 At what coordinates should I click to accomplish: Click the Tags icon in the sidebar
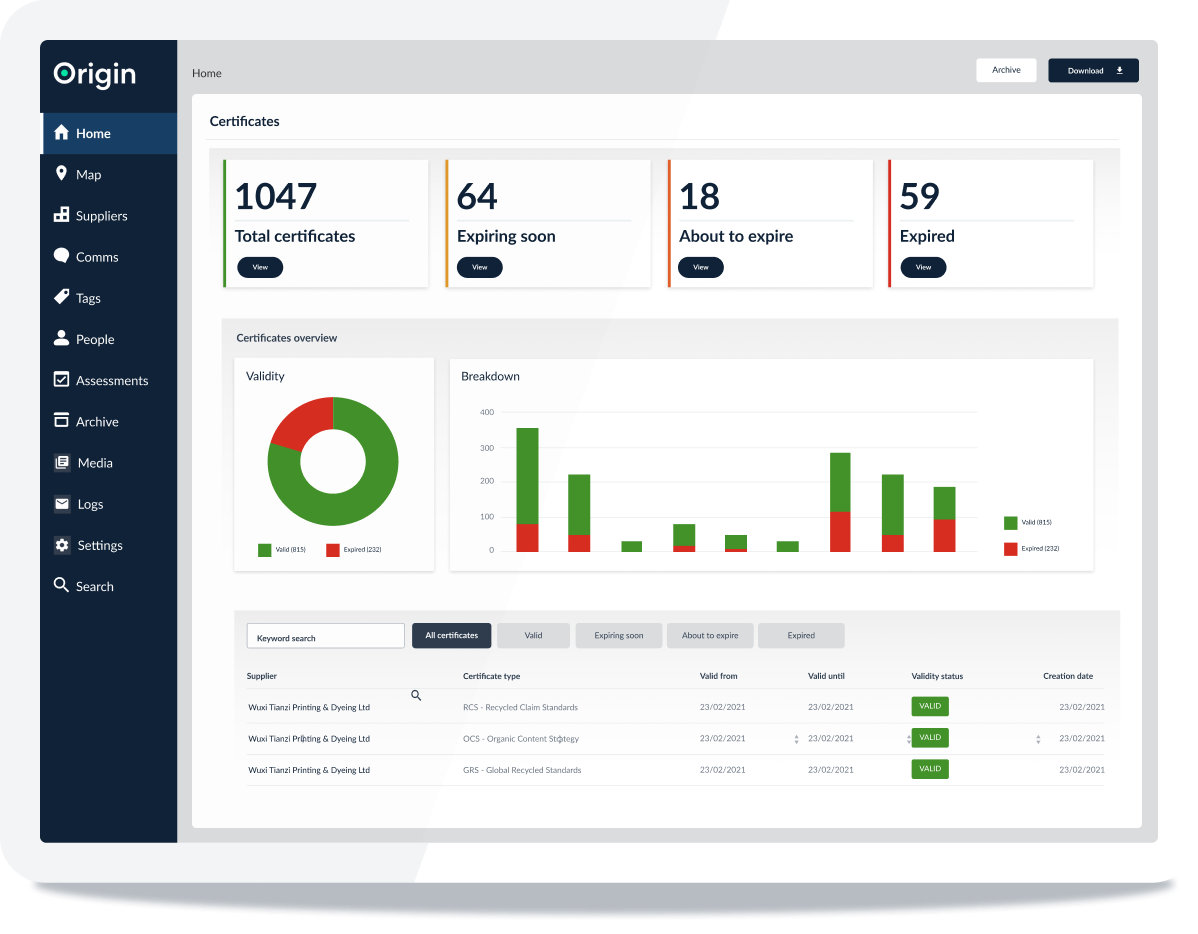tap(62, 297)
